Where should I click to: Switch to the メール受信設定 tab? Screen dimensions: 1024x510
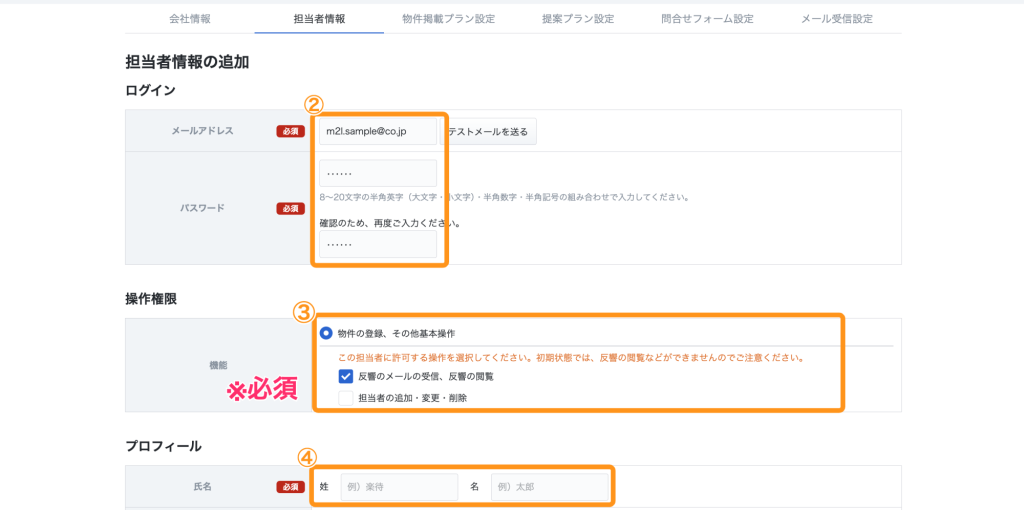(x=837, y=19)
